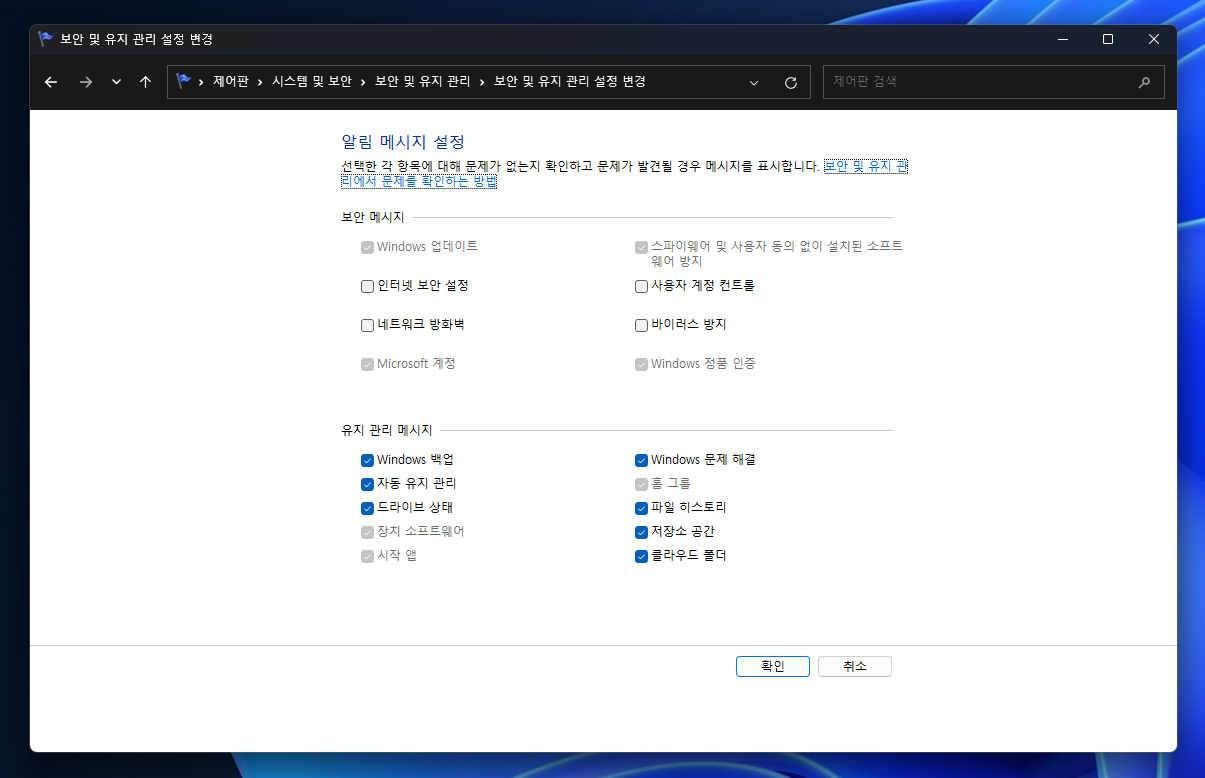
Task: Uncheck Windows 백업 checkbox
Action: (x=367, y=460)
